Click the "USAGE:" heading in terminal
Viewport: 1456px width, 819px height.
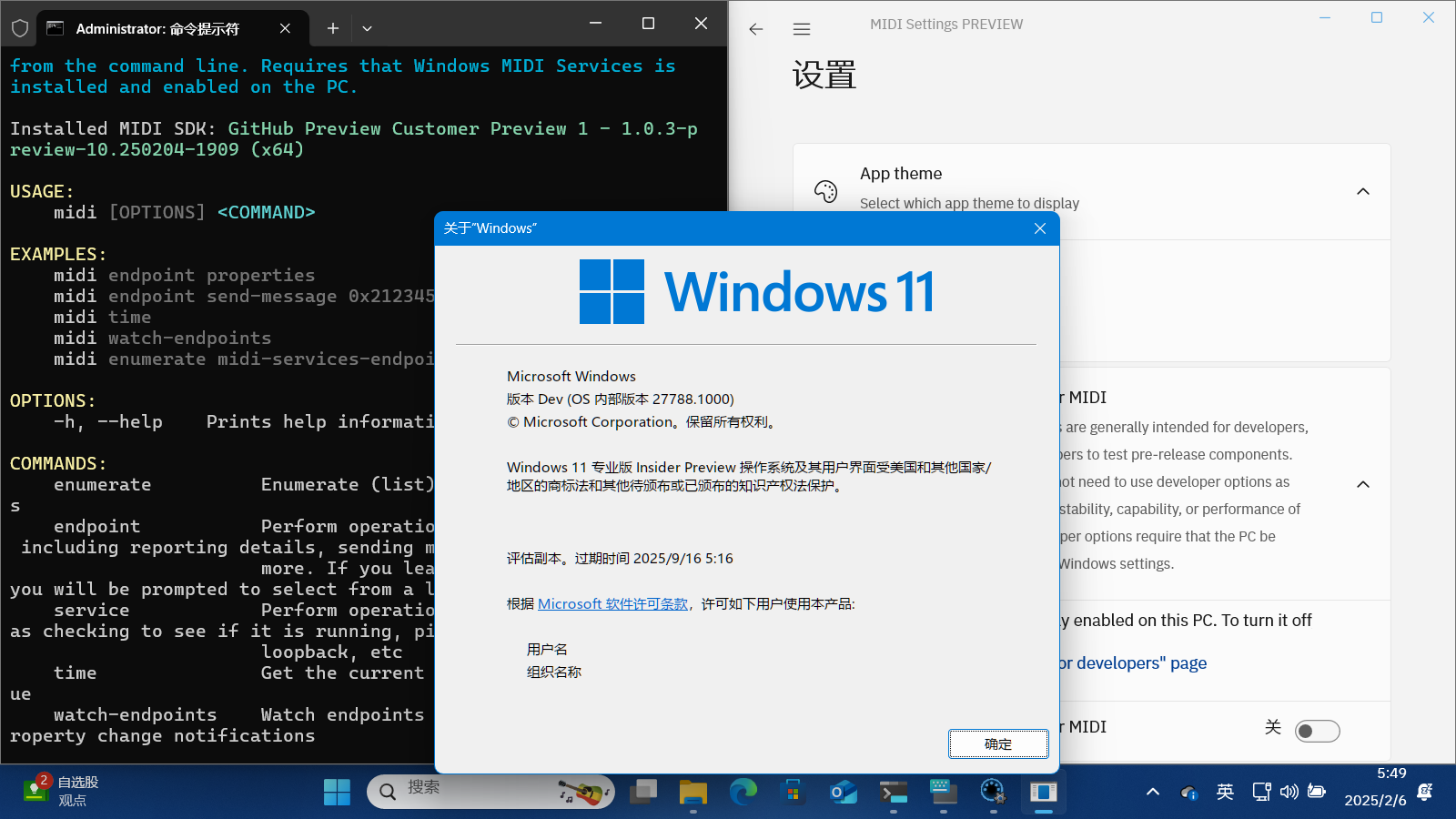[x=42, y=191]
